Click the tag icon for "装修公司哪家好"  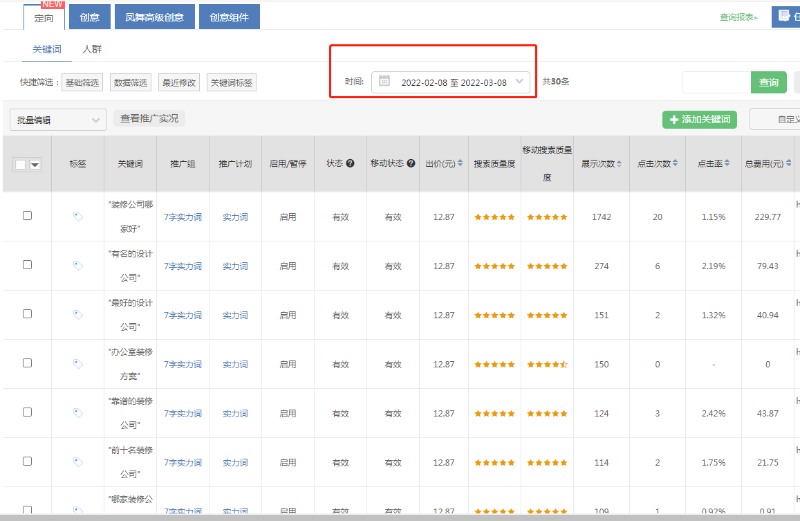pyautogui.click(x=78, y=216)
